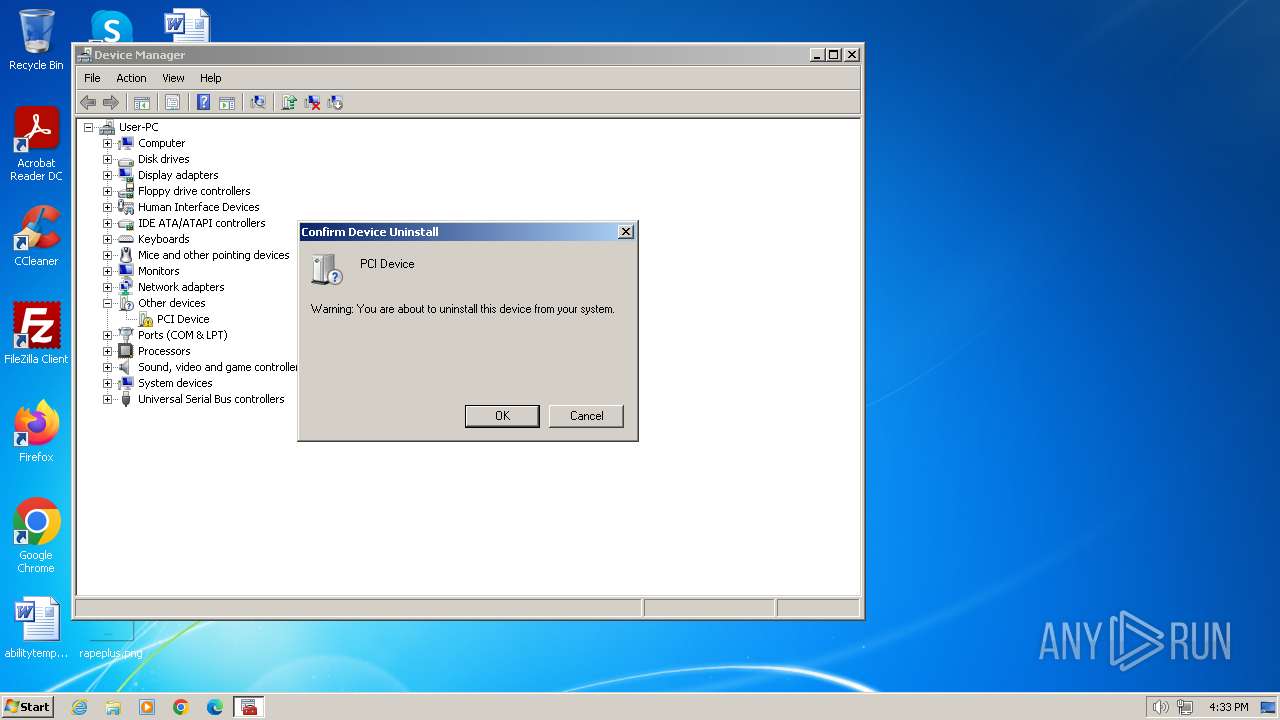
Task: Click the Edge icon in taskbar
Action: [x=215, y=707]
